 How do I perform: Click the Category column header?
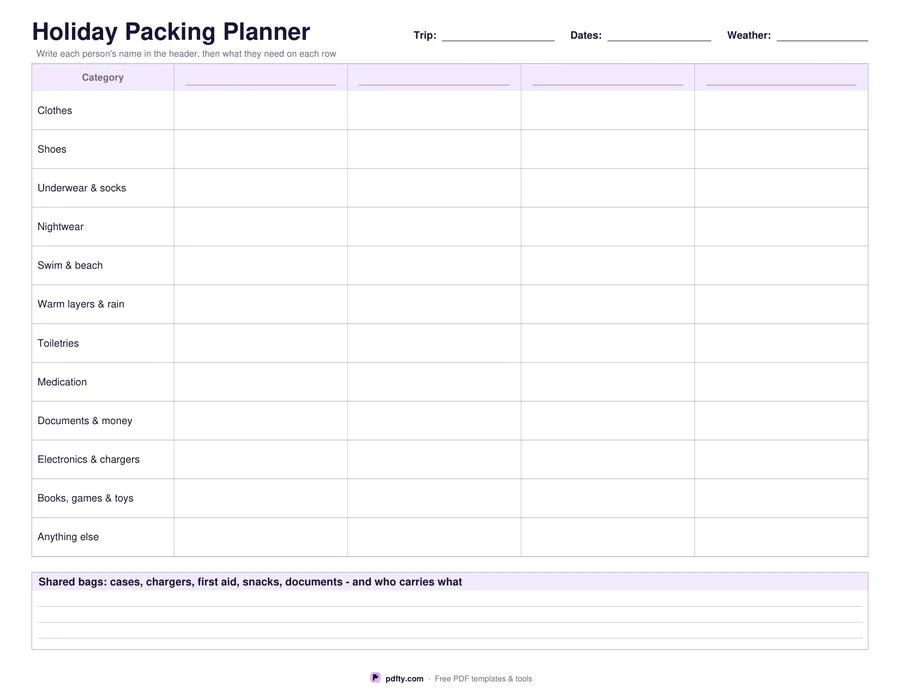tap(103, 77)
